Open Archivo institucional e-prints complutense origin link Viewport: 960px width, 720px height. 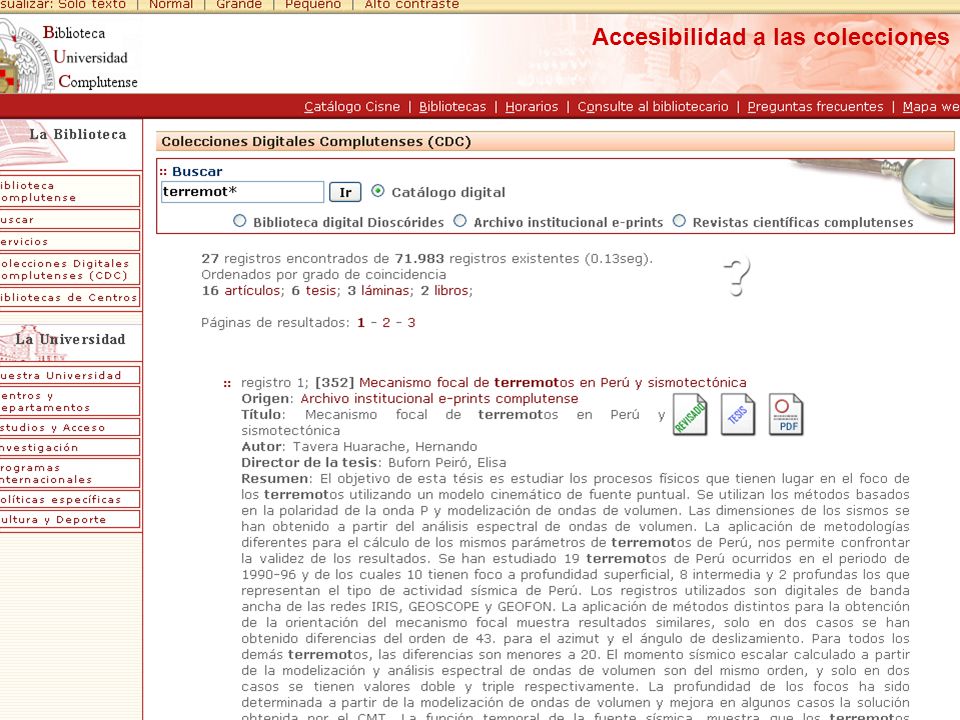(439, 399)
